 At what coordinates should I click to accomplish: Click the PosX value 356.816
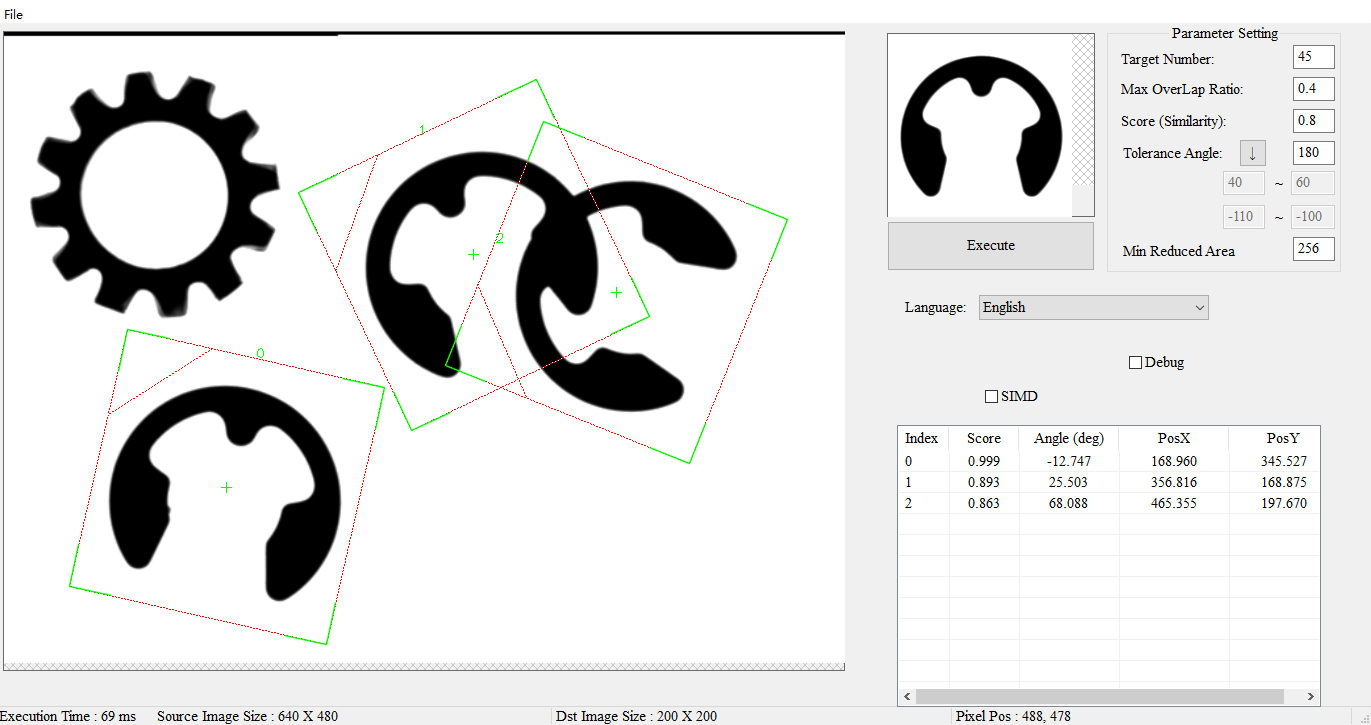[x=1174, y=482]
